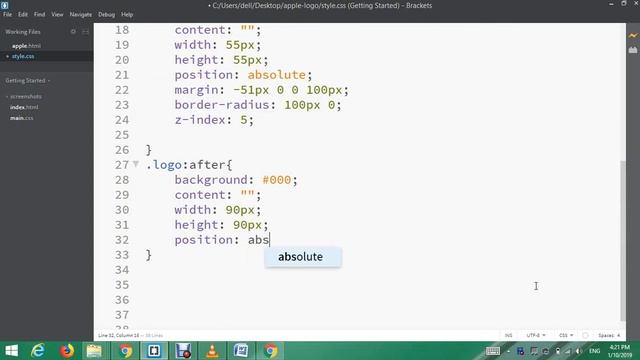The height and width of the screenshot is (360, 640).
Task: Launch Internet Explorer from the taskbar
Action: 38,351
